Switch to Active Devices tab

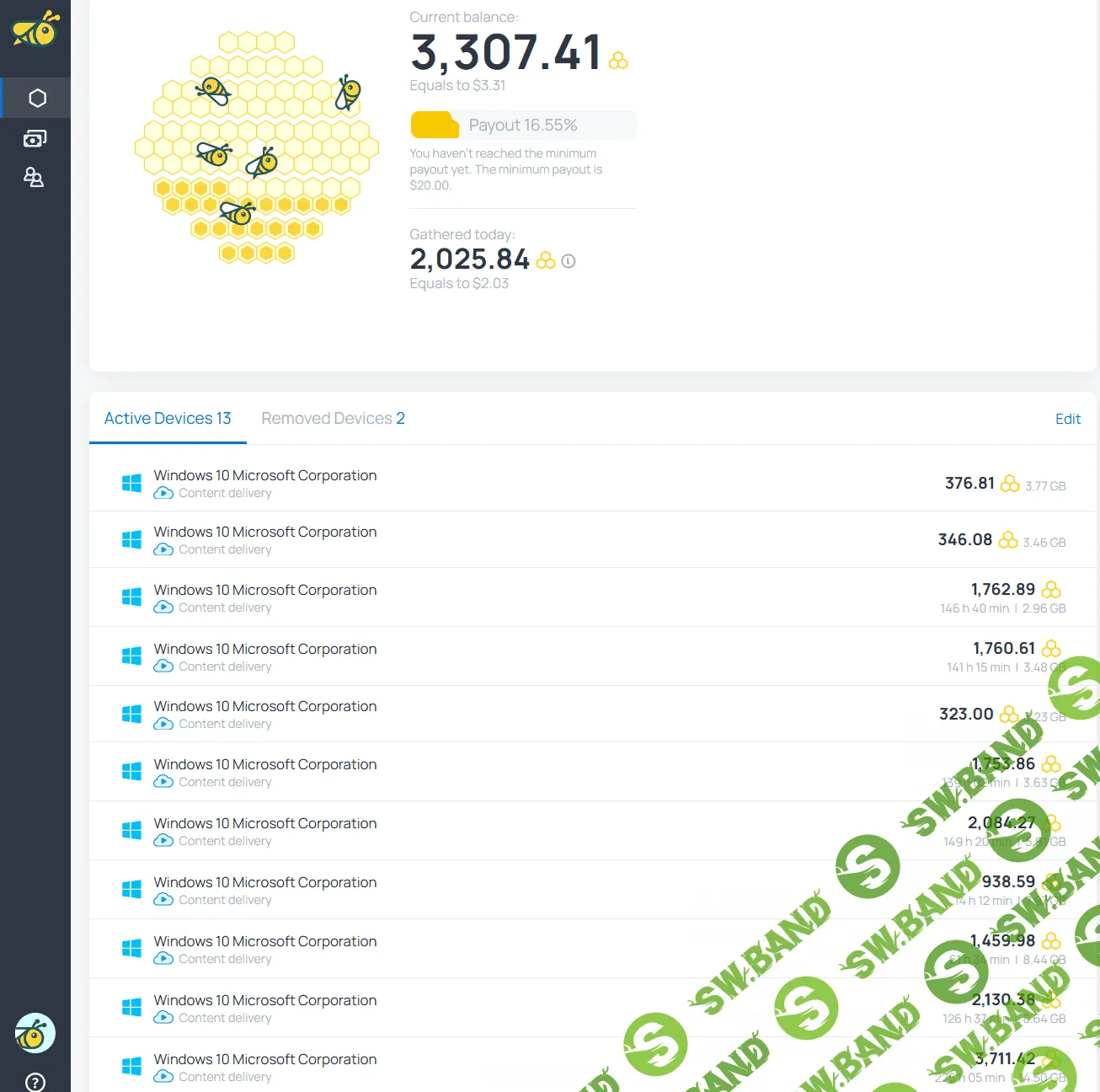tap(168, 418)
